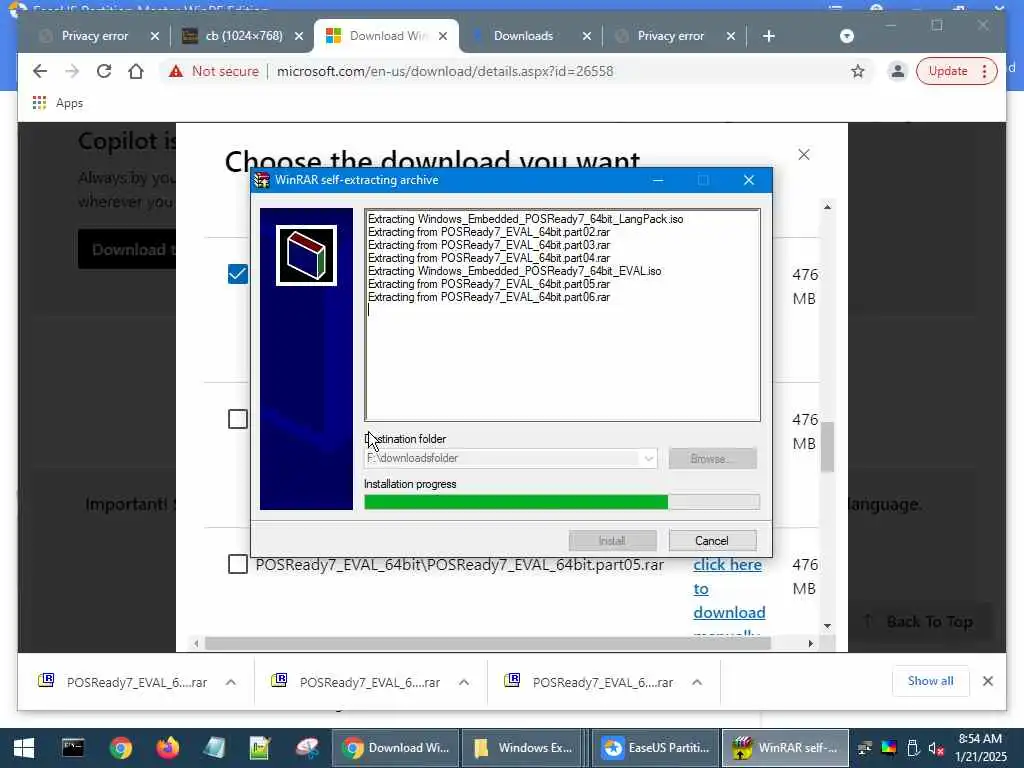Click the USB device tray icon
Image resolution: width=1024 pixels, height=768 pixels.
point(913,748)
